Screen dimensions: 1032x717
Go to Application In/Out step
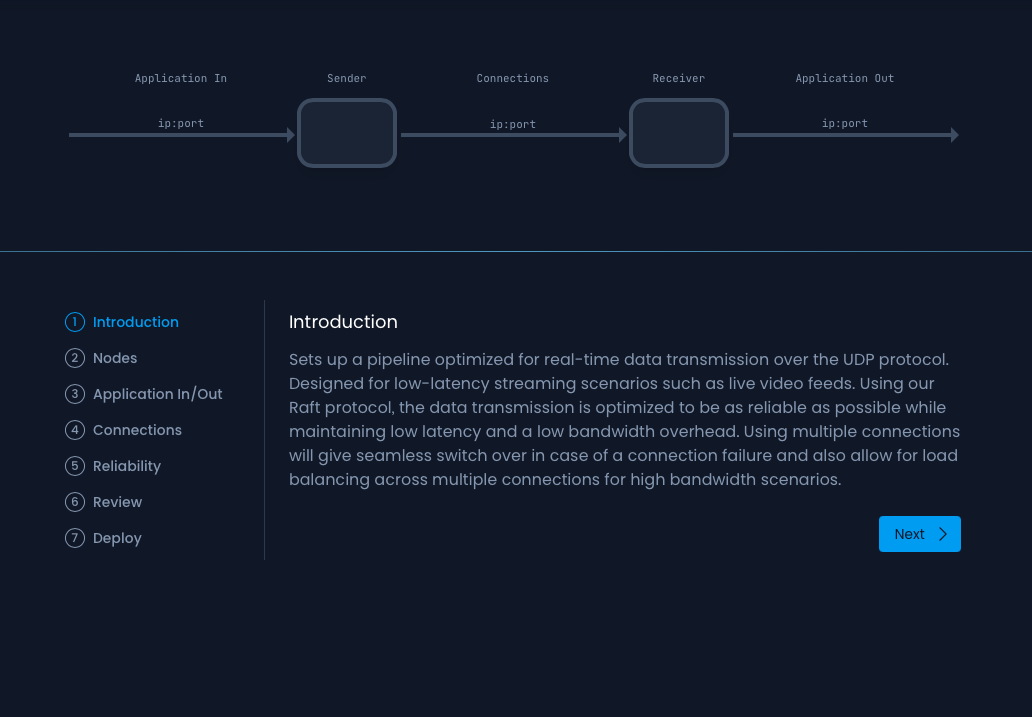(157, 394)
